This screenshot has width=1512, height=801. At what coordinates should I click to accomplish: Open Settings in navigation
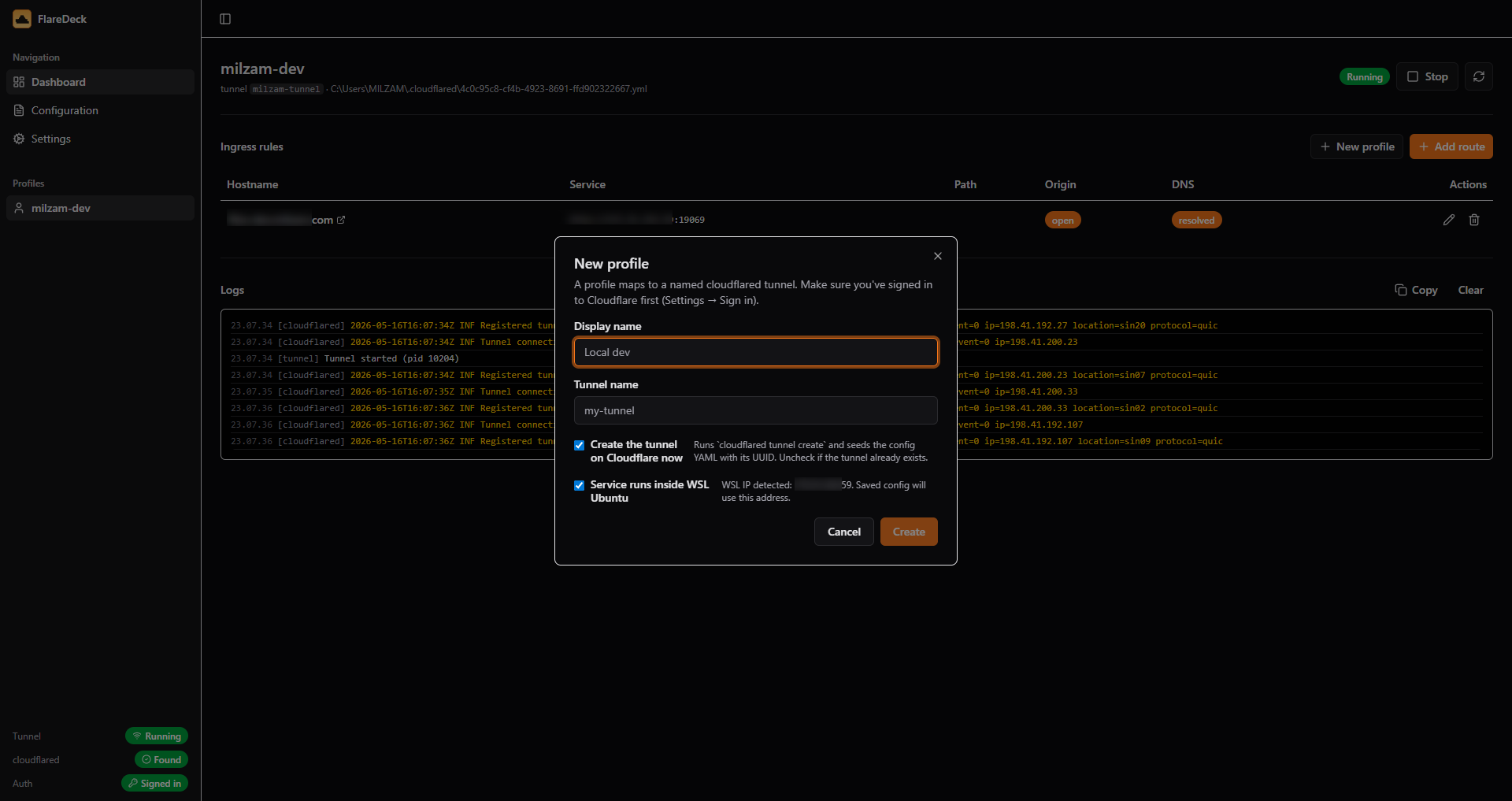click(100, 139)
